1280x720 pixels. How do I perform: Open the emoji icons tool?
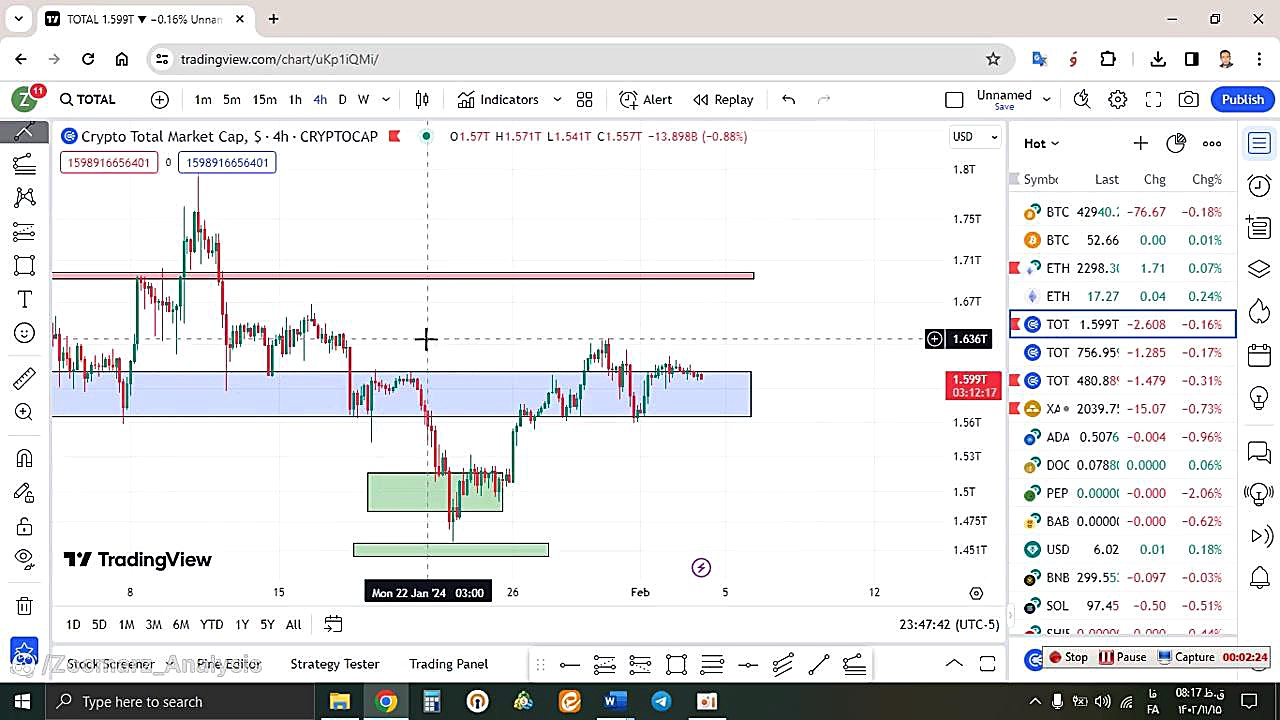click(x=24, y=333)
